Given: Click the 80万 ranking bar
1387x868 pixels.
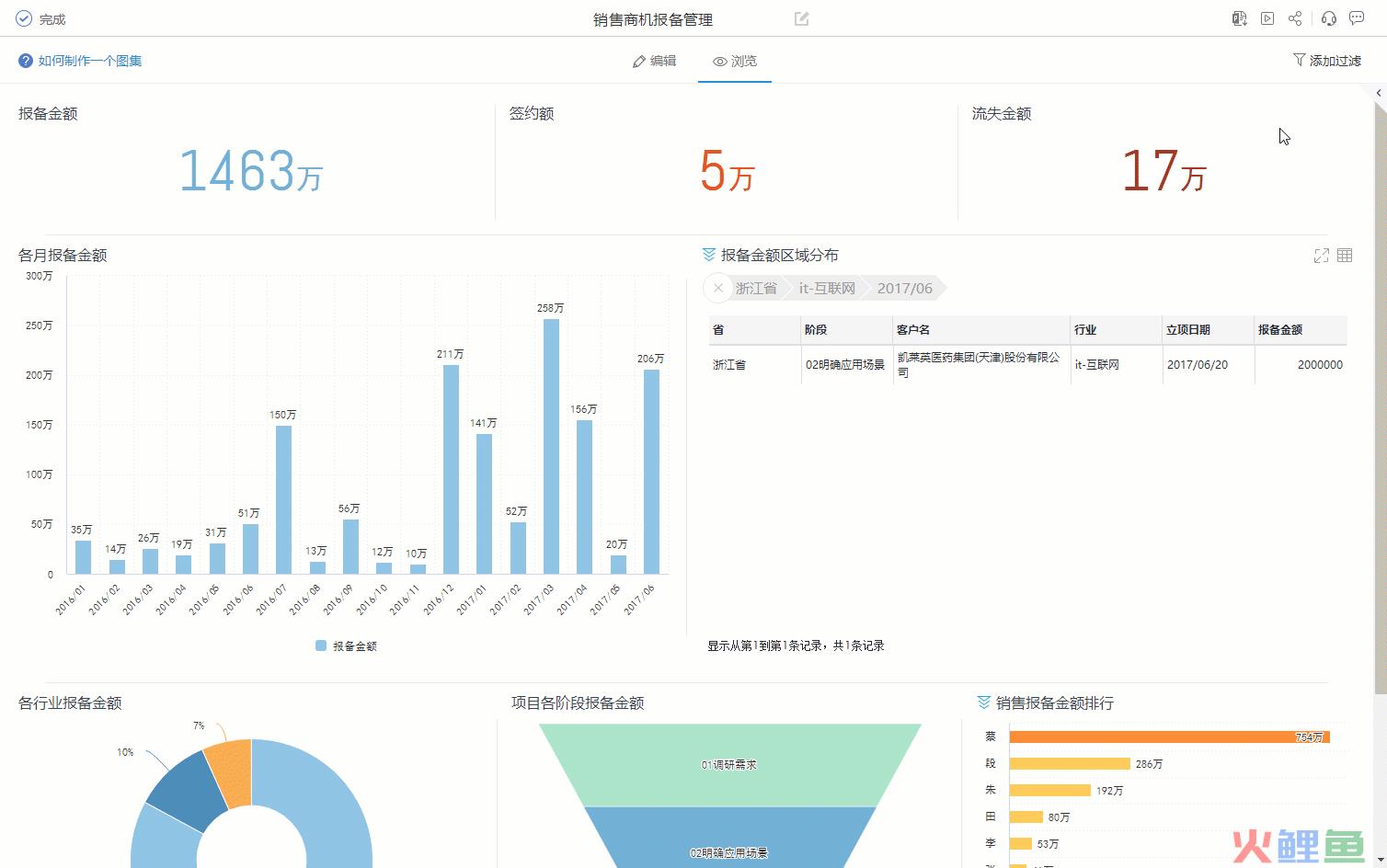Looking at the screenshot, I should [x=1026, y=817].
